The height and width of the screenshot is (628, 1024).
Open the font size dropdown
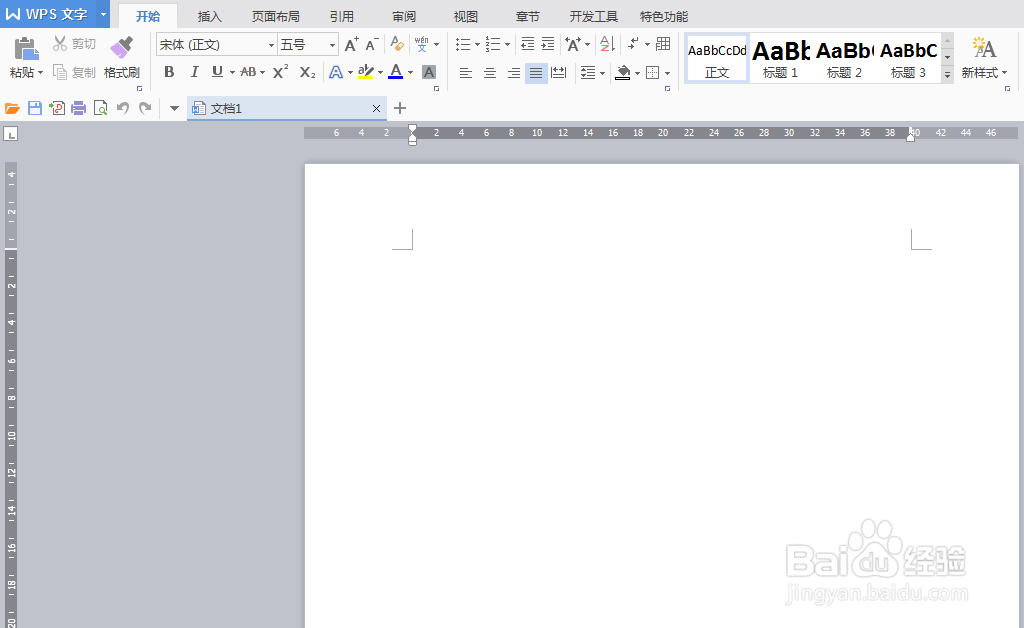(x=332, y=45)
